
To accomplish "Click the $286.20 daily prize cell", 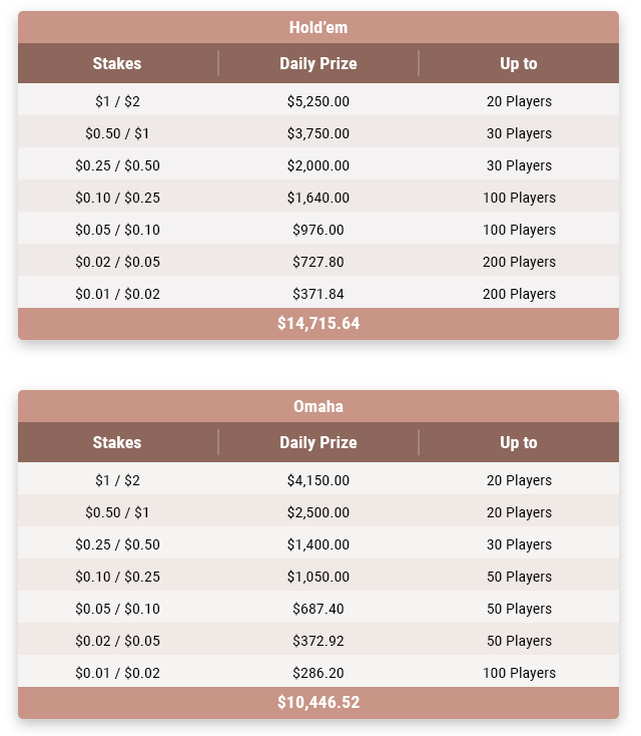I will point(318,673).
